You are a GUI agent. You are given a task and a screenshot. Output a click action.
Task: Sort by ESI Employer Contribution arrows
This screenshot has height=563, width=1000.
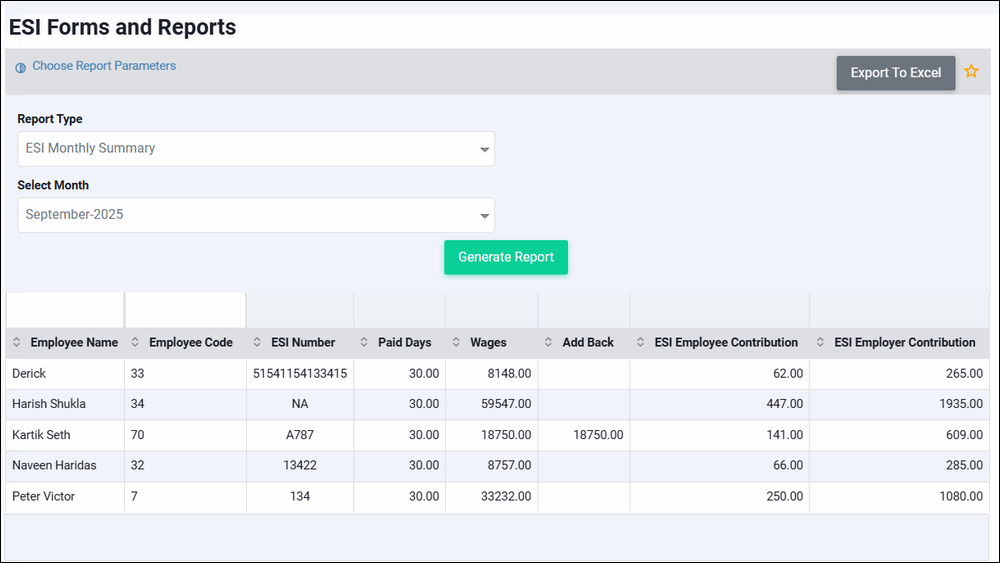click(x=820, y=343)
